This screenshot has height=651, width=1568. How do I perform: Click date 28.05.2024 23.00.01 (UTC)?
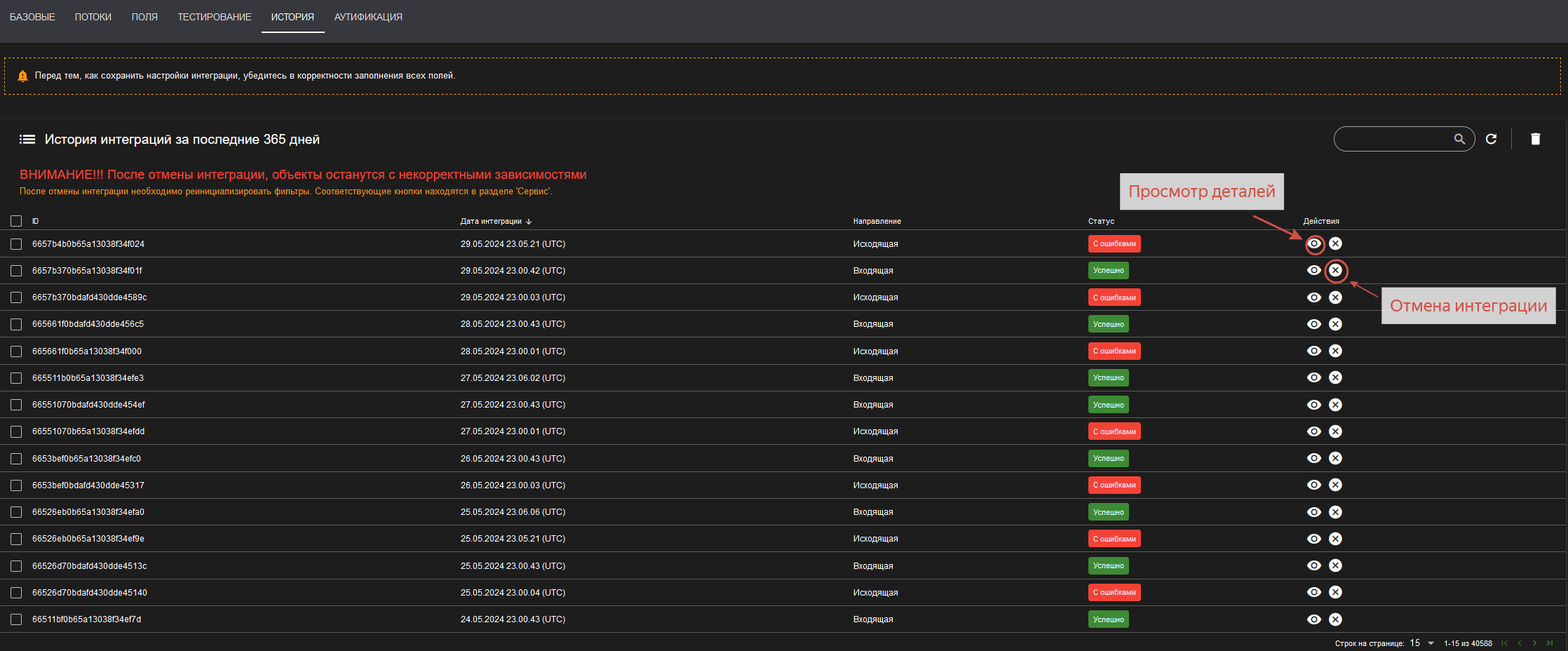pyautogui.click(x=513, y=351)
